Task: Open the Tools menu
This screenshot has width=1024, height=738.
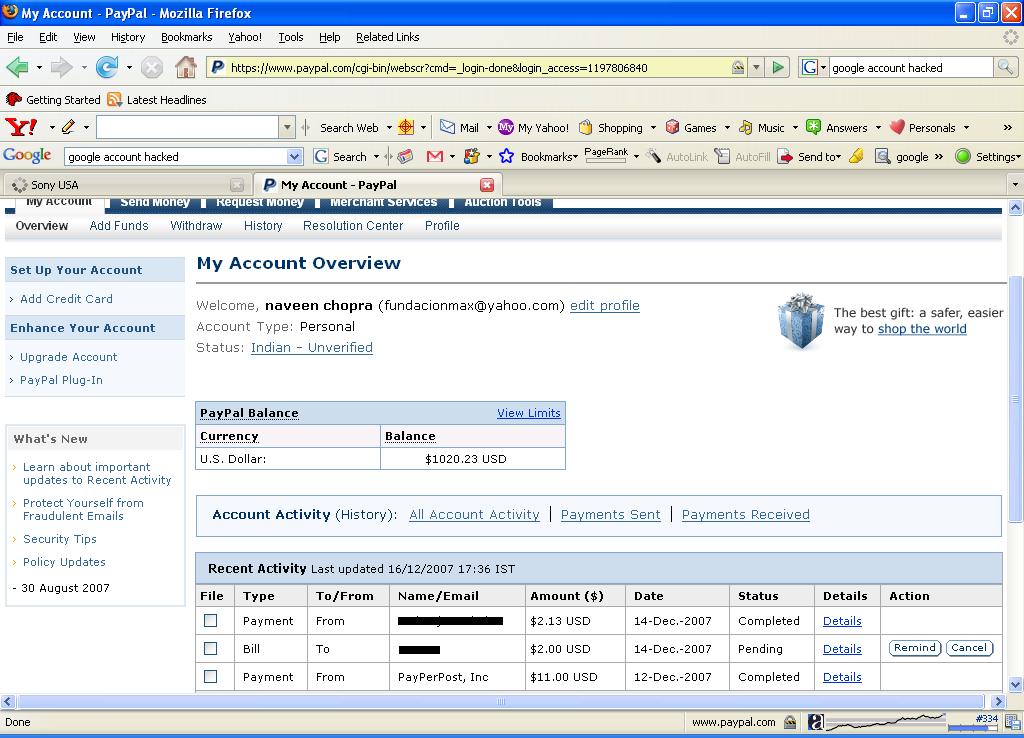Action: pyautogui.click(x=291, y=37)
